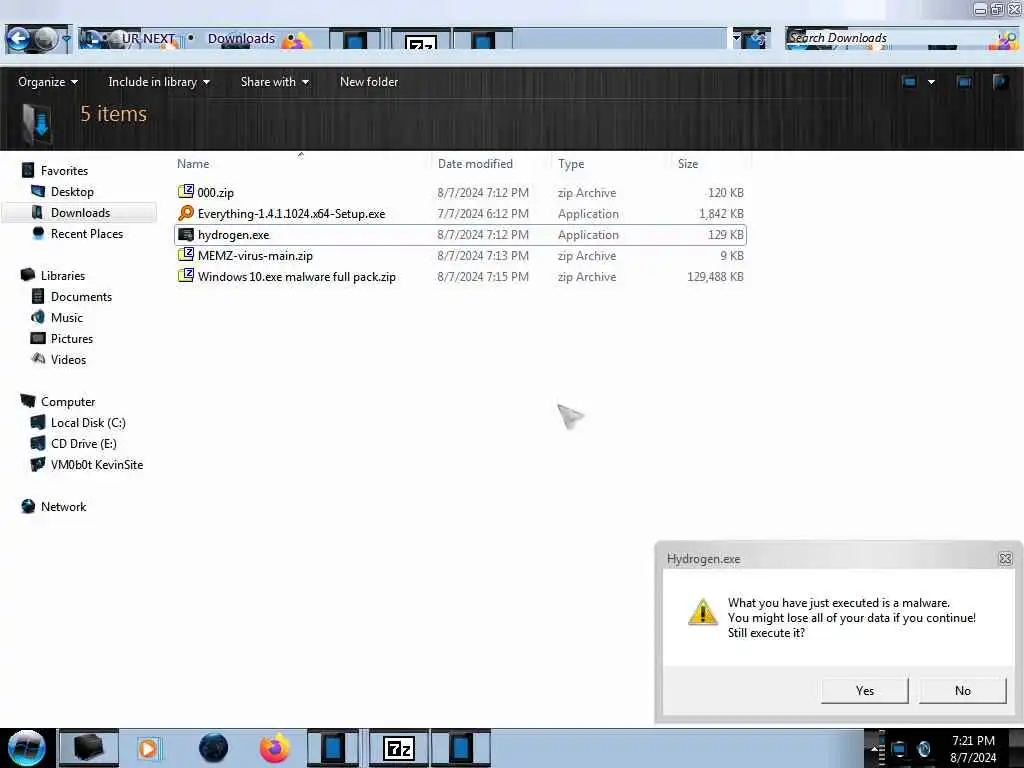The width and height of the screenshot is (1024, 768).
Task: Close the Hydrogen.exe warning dialog
Action: 1006,558
